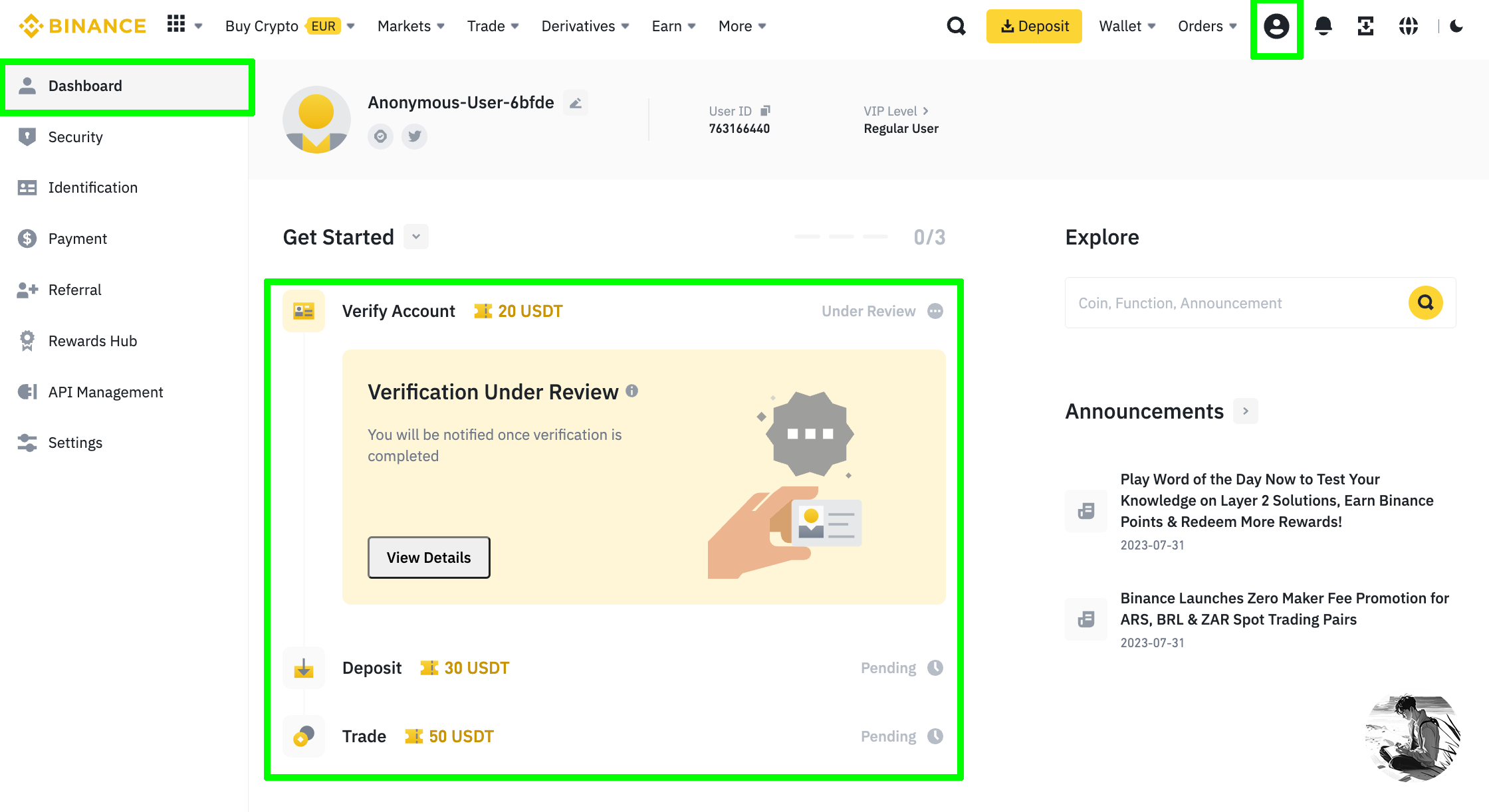Collapse the Get Started section chevron
This screenshot has height=812, width=1489.
(416, 237)
